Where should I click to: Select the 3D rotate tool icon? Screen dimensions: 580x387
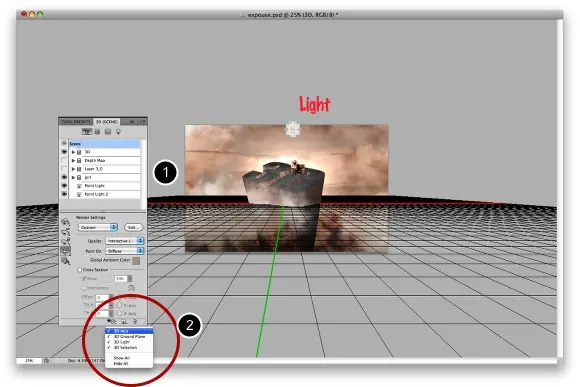pyautogui.click(x=65, y=222)
